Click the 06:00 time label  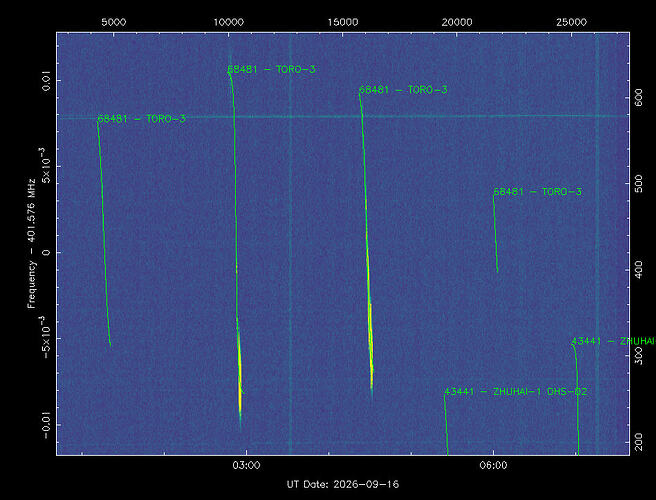[x=494, y=465]
